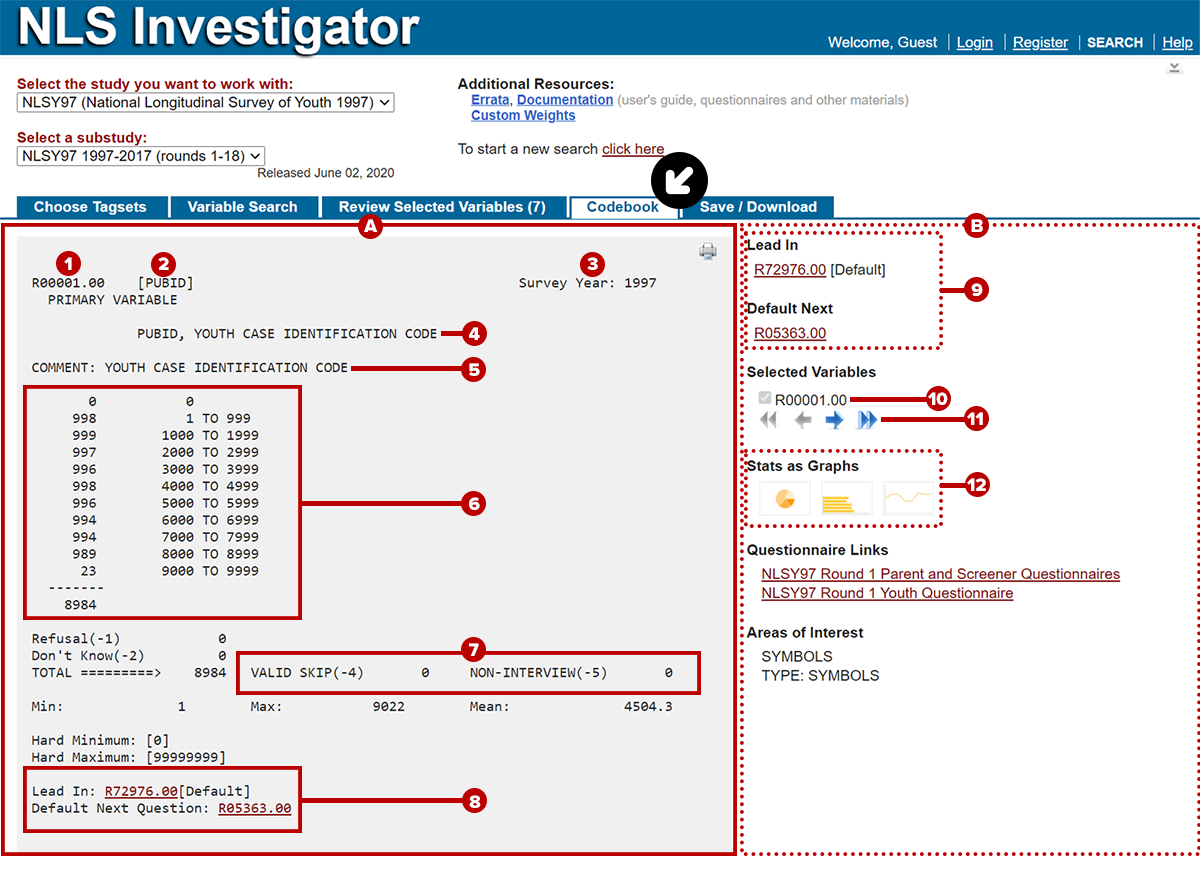Jump to the last selected variable
This screenshot has height=875, width=1200.
[x=867, y=421]
